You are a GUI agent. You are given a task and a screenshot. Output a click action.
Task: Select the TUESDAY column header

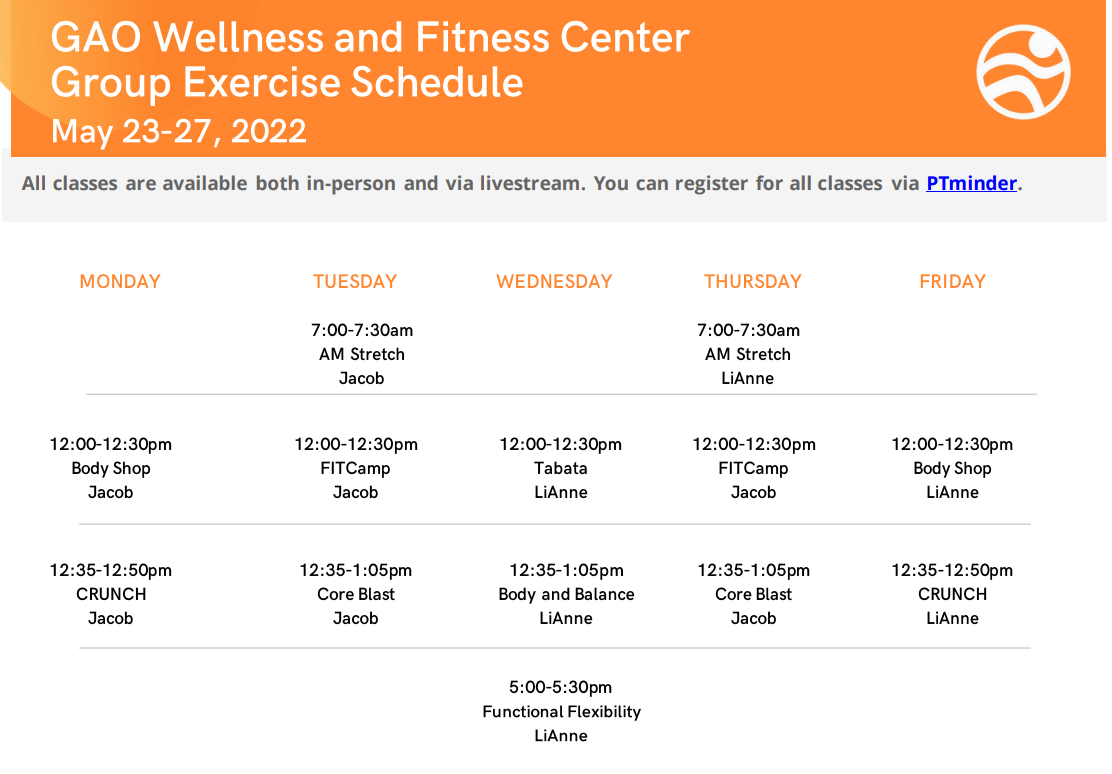pos(355,282)
